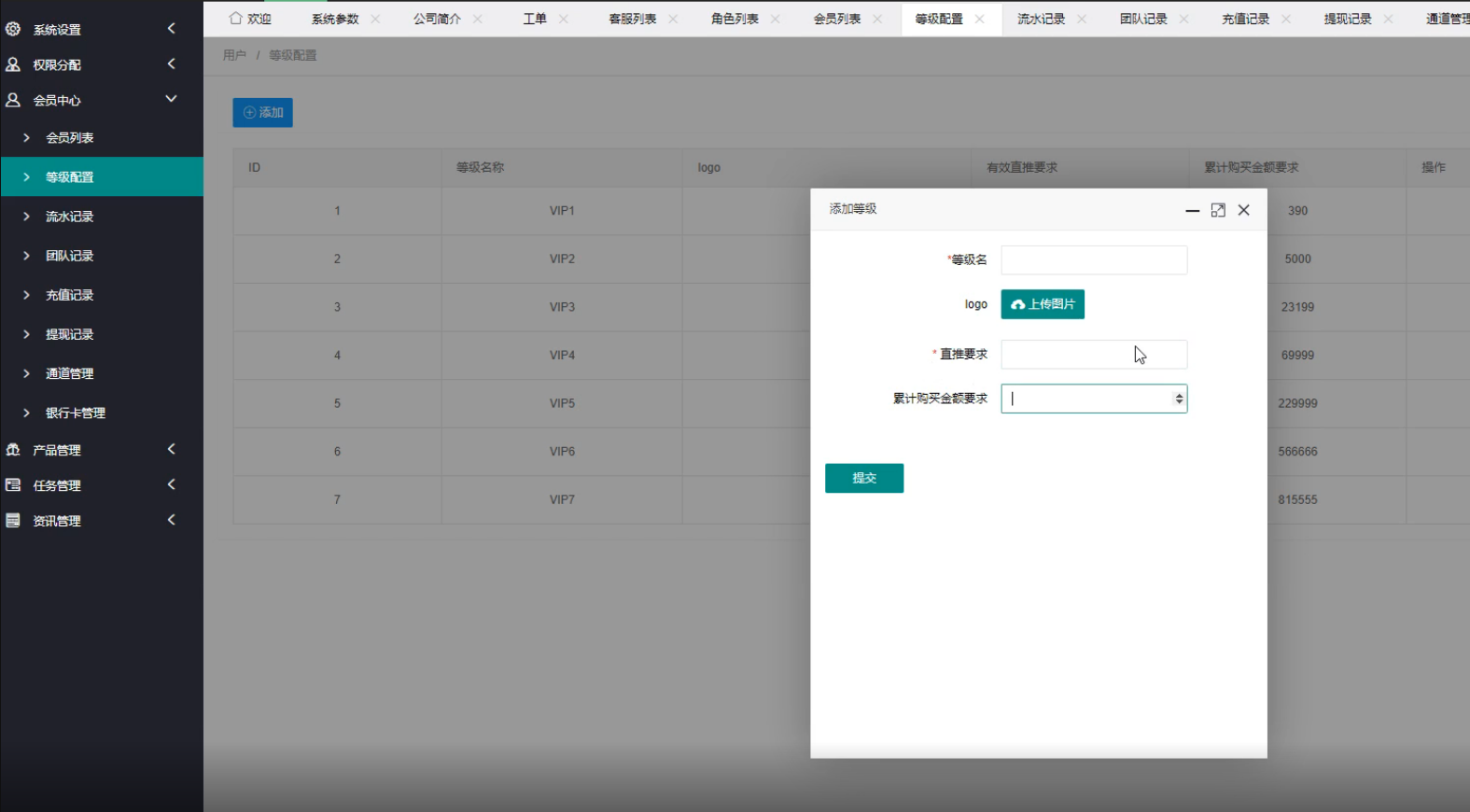Expand the 产品管理 menu section

(x=171, y=450)
